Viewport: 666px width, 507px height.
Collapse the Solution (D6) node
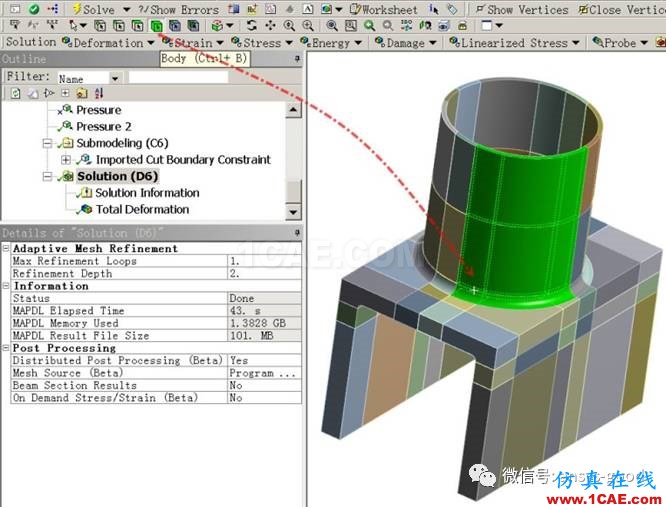(48, 176)
